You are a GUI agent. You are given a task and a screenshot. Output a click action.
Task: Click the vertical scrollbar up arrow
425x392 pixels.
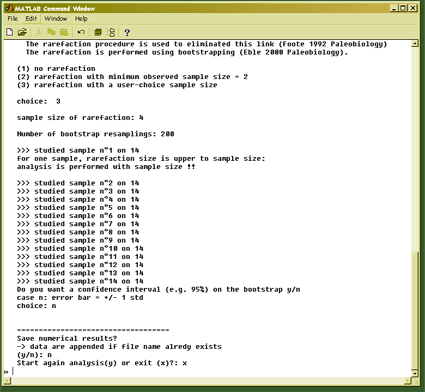click(415, 44)
